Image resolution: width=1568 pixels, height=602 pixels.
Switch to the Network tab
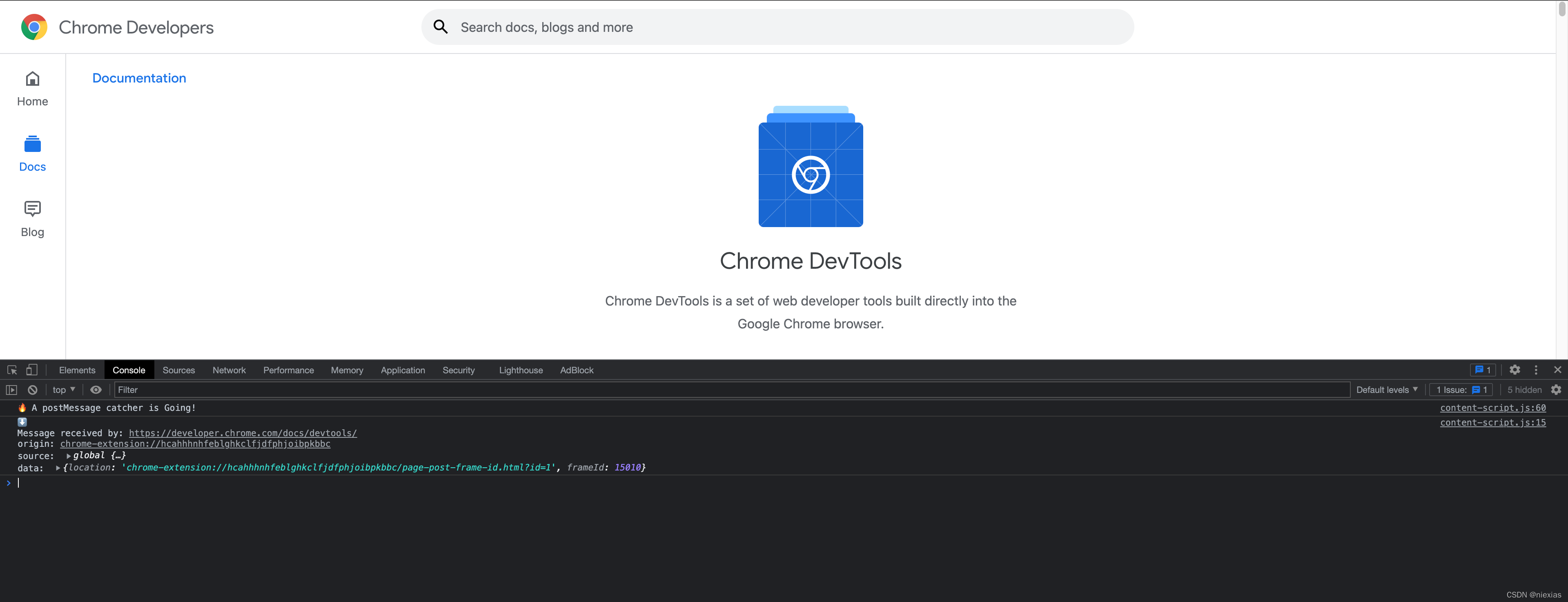pos(229,370)
